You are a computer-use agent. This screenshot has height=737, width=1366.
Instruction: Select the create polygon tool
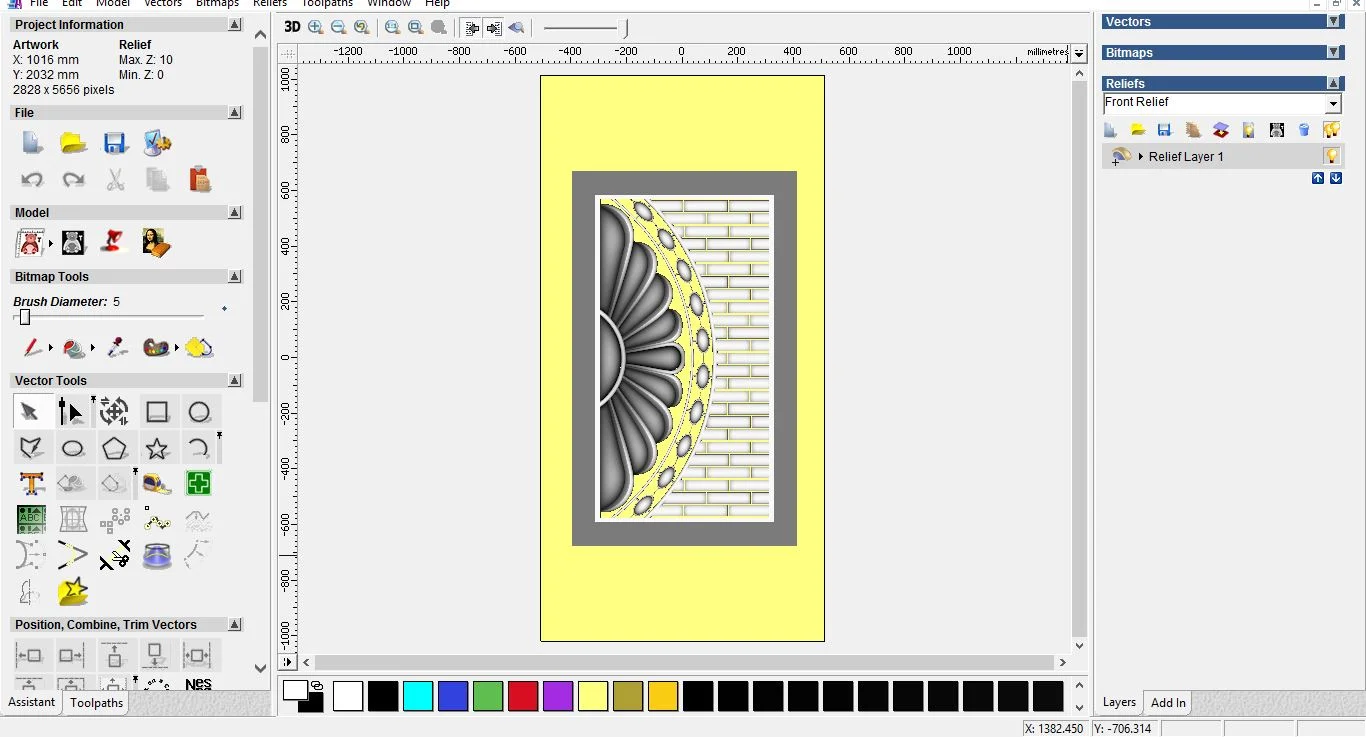pos(114,448)
